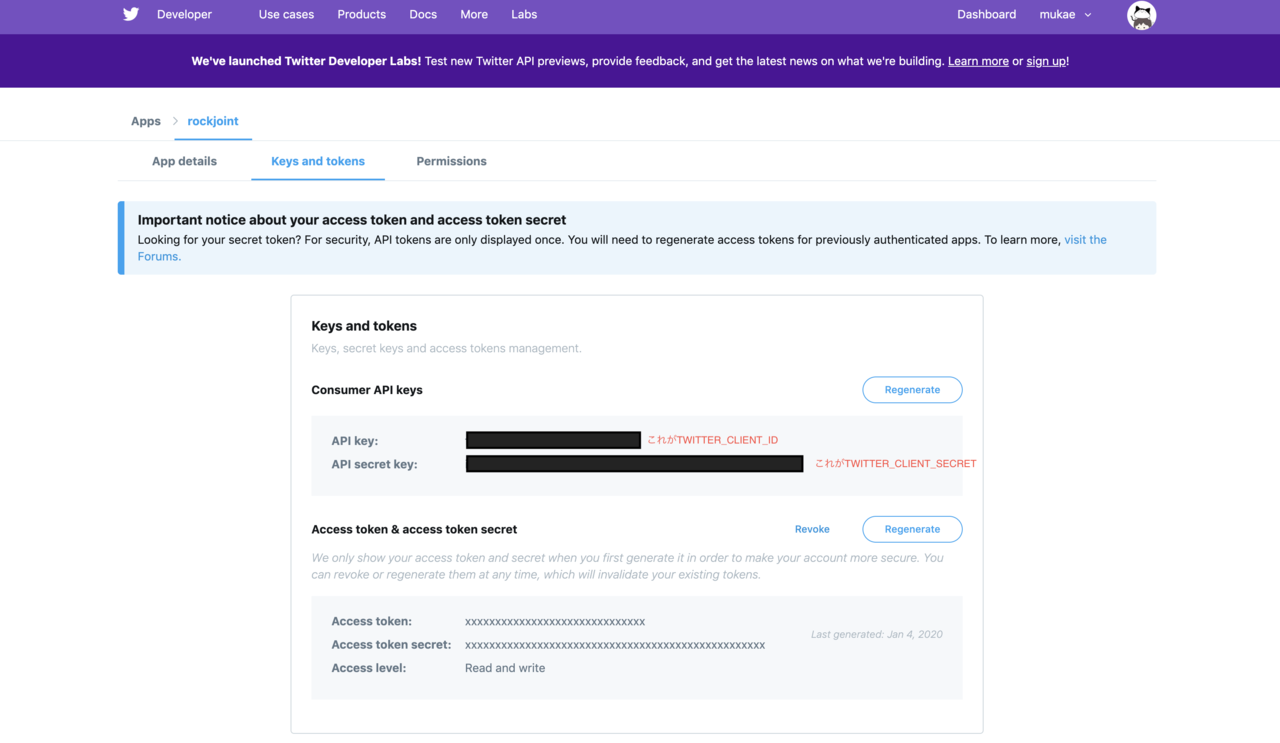Open the Use cases menu

pyautogui.click(x=286, y=15)
